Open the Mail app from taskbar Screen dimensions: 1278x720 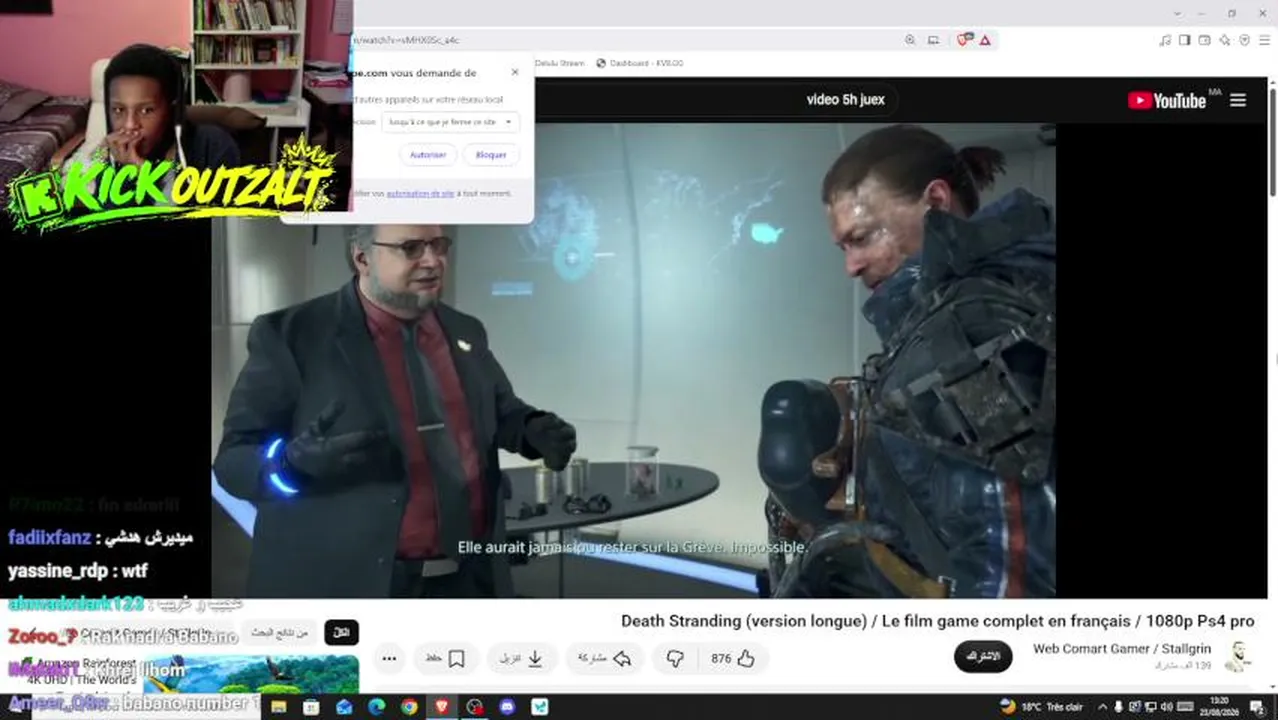pyautogui.click(x=344, y=707)
